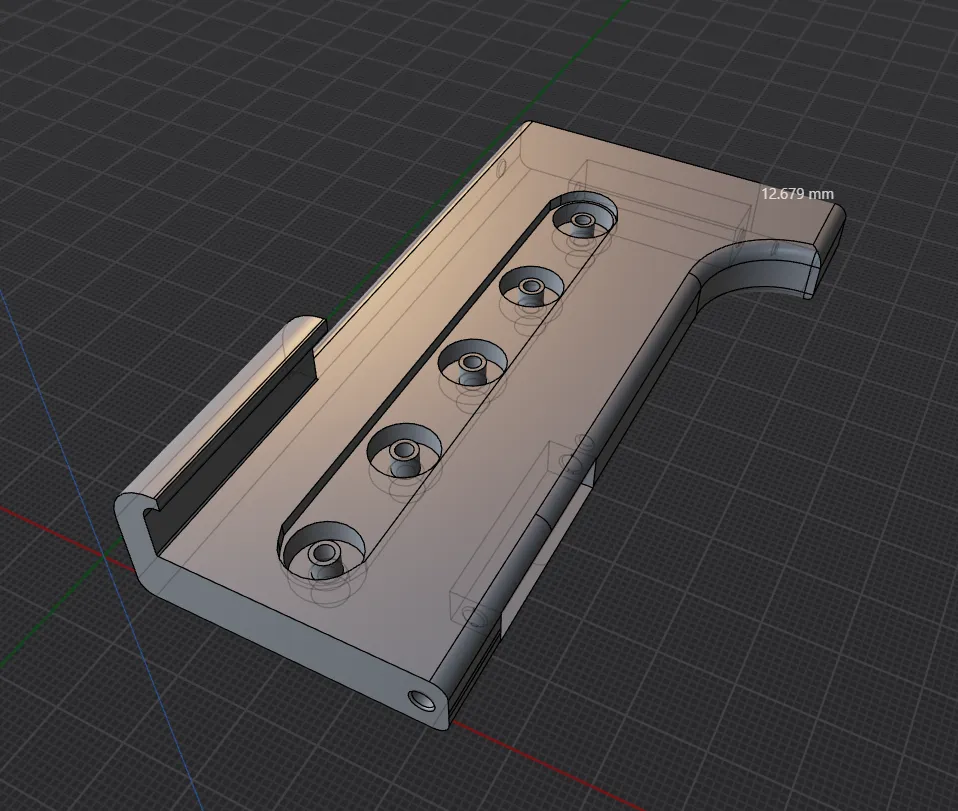Click the small round hole on the front corner
This screenshot has height=811, width=958.
pyautogui.click(x=422, y=700)
